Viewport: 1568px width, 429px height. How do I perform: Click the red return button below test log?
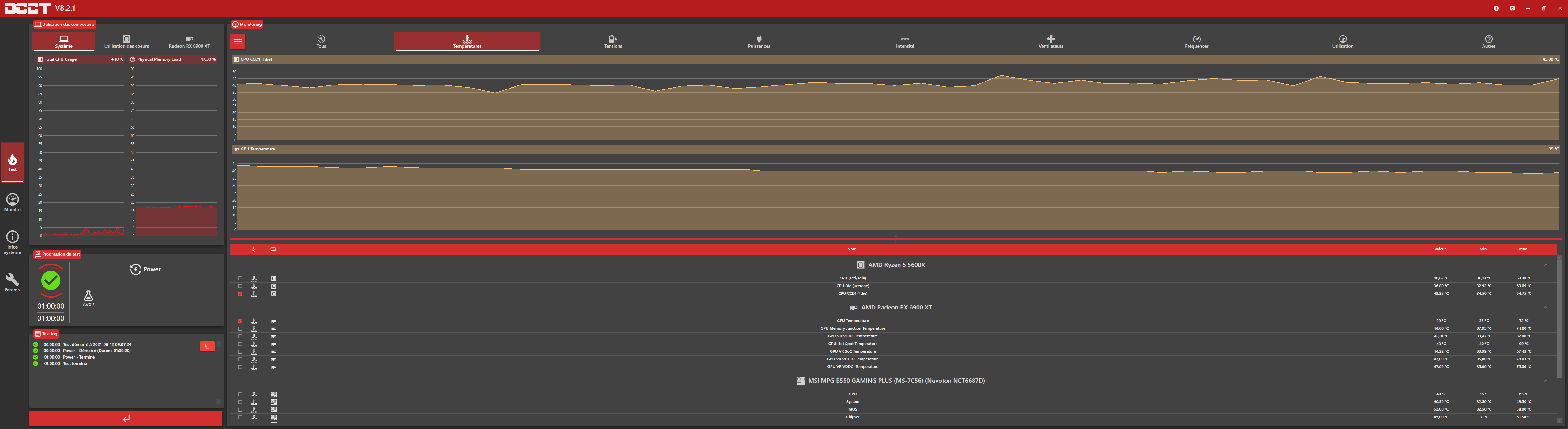click(x=126, y=419)
